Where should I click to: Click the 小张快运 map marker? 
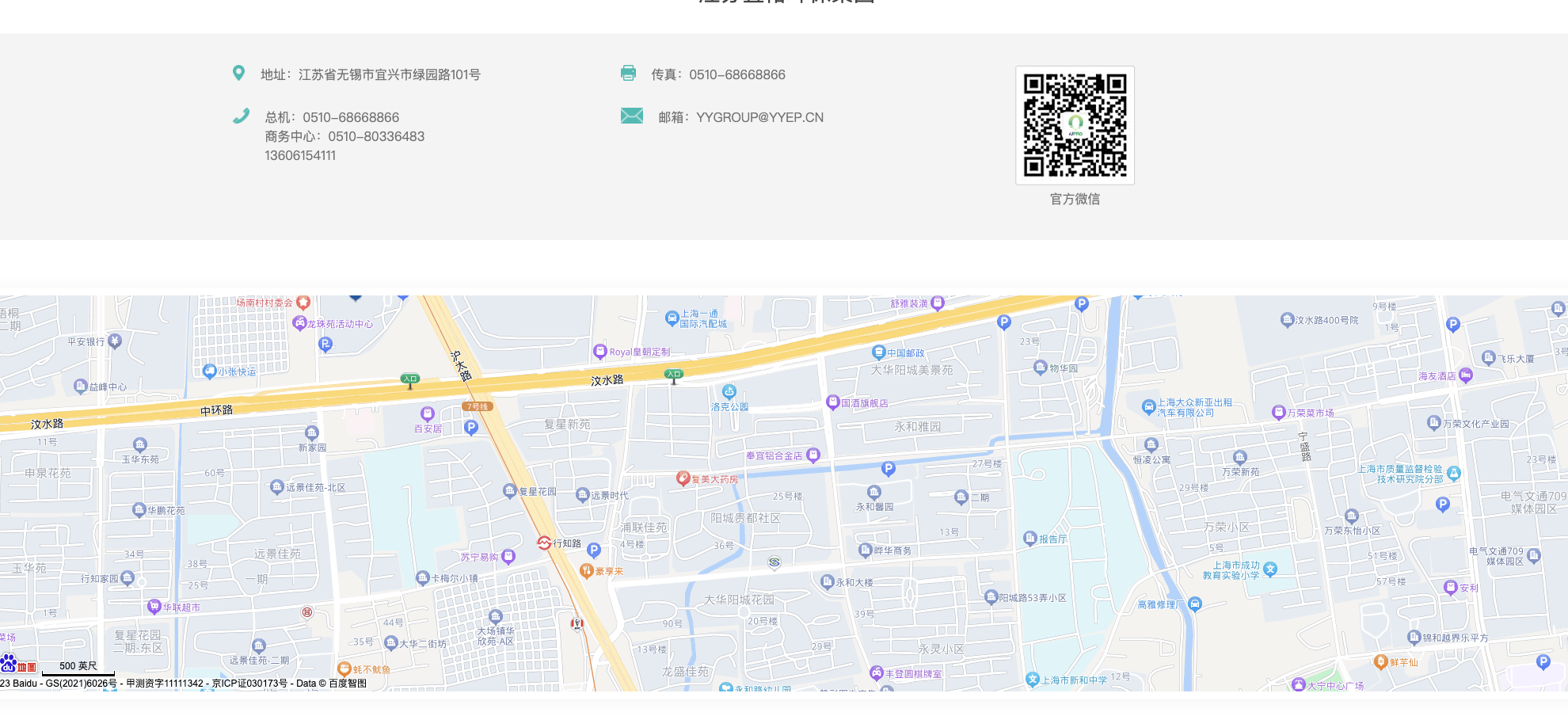209,371
